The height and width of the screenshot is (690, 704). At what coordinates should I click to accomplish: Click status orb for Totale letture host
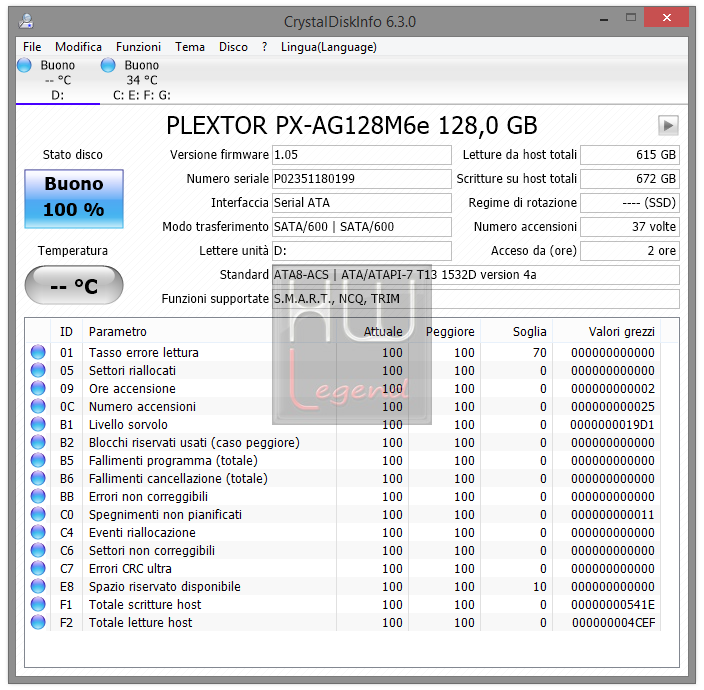pos(38,622)
